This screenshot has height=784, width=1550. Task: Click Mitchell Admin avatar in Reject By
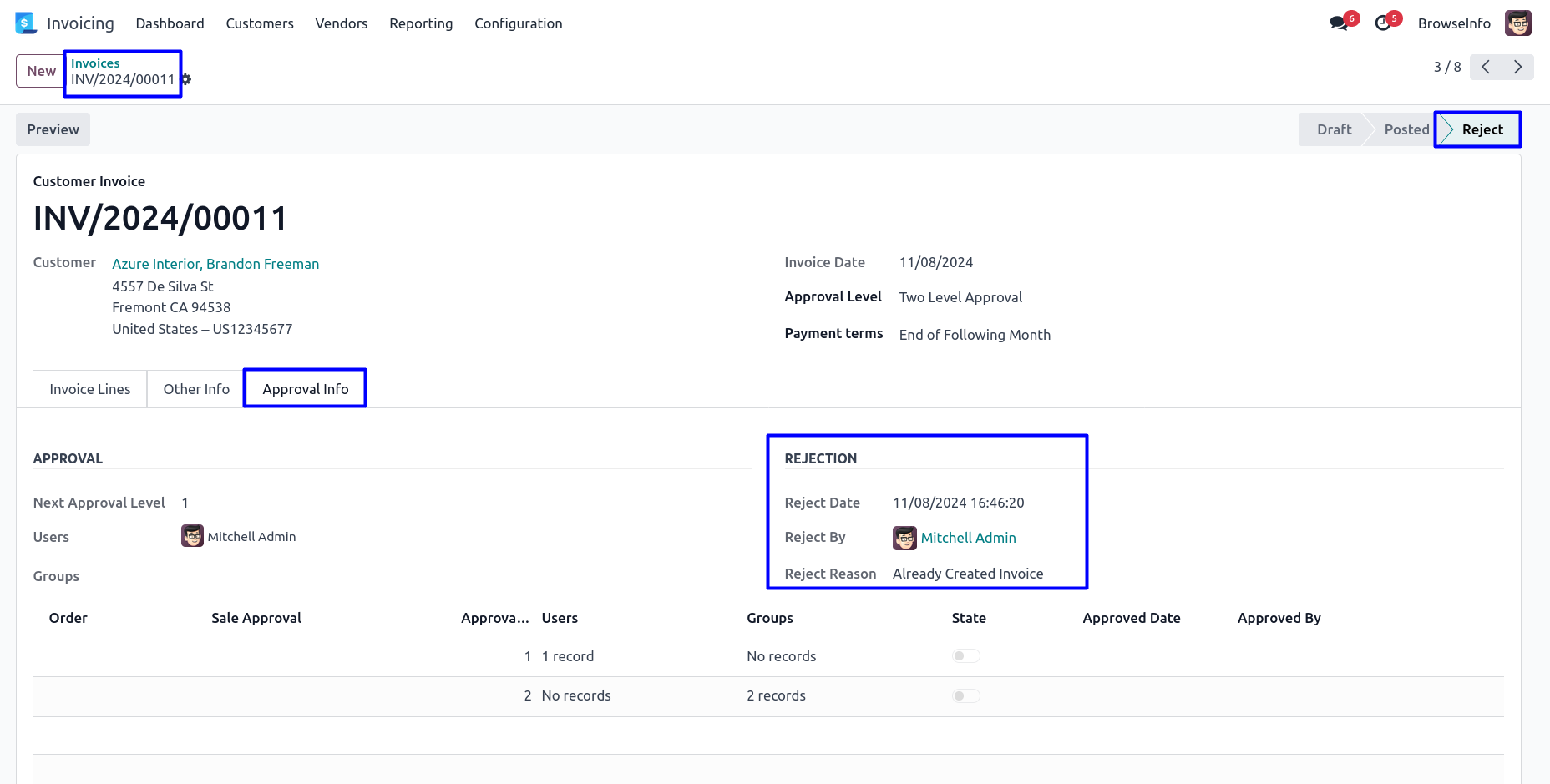tap(904, 538)
